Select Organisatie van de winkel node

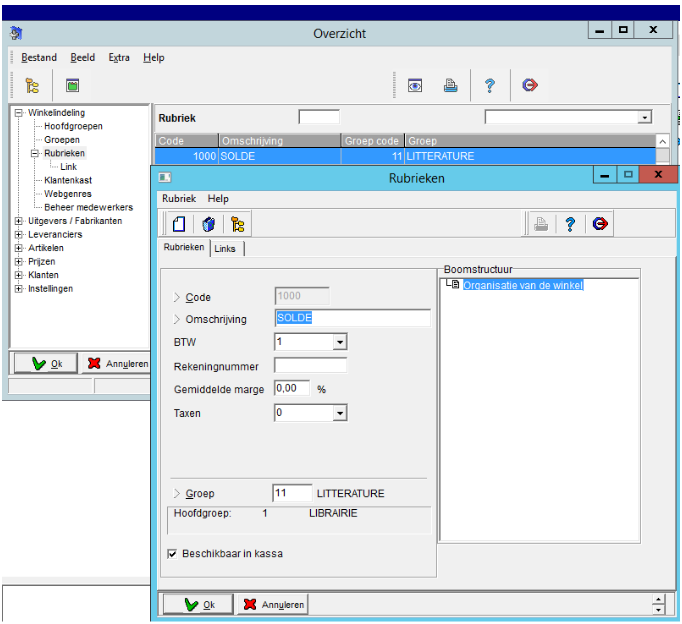(x=522, y=285)
